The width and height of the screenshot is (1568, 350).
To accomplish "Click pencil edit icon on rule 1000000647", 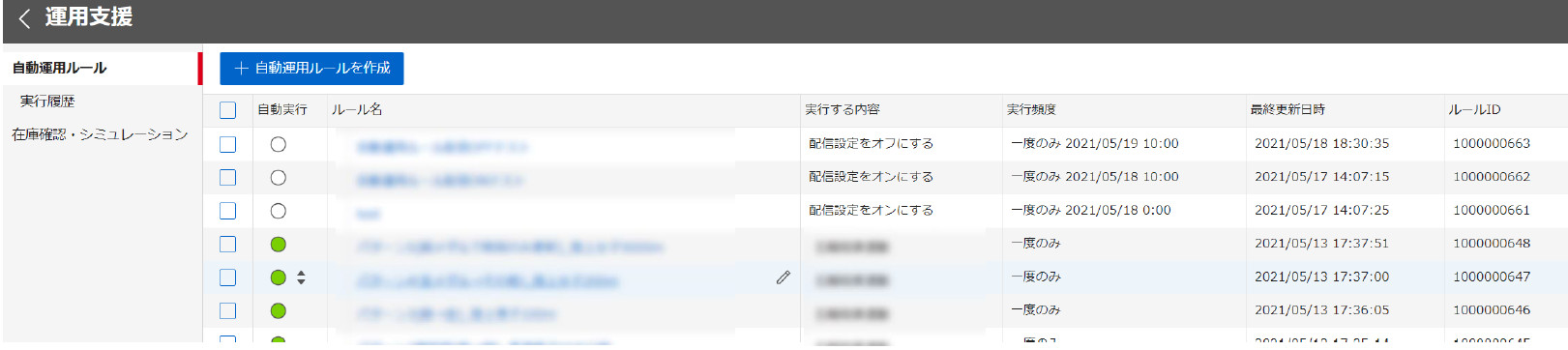I will [x=783, y=277].
